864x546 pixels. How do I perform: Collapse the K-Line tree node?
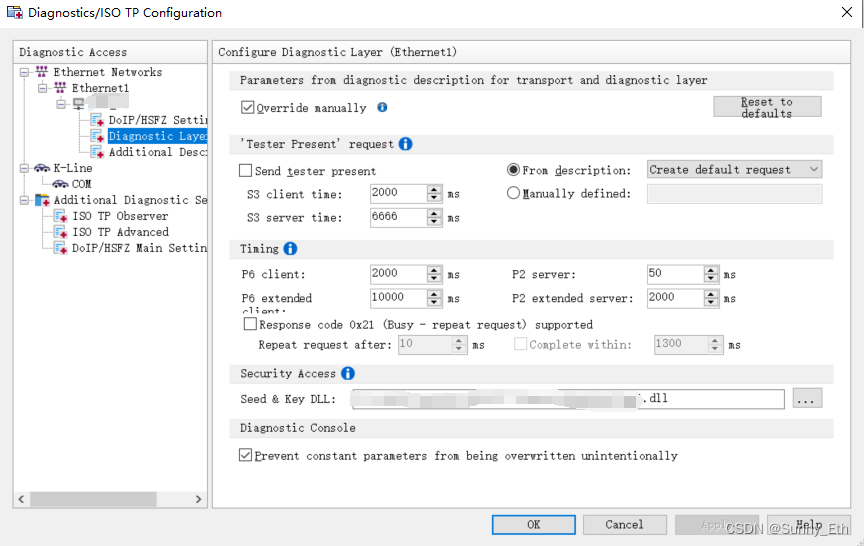pos(24,168)
